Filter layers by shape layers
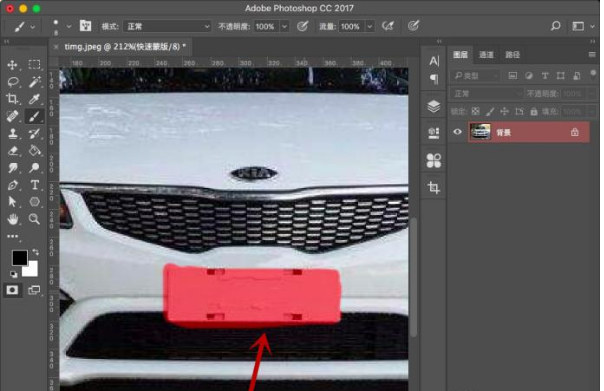604x391 pixels. tap(560, 76)
